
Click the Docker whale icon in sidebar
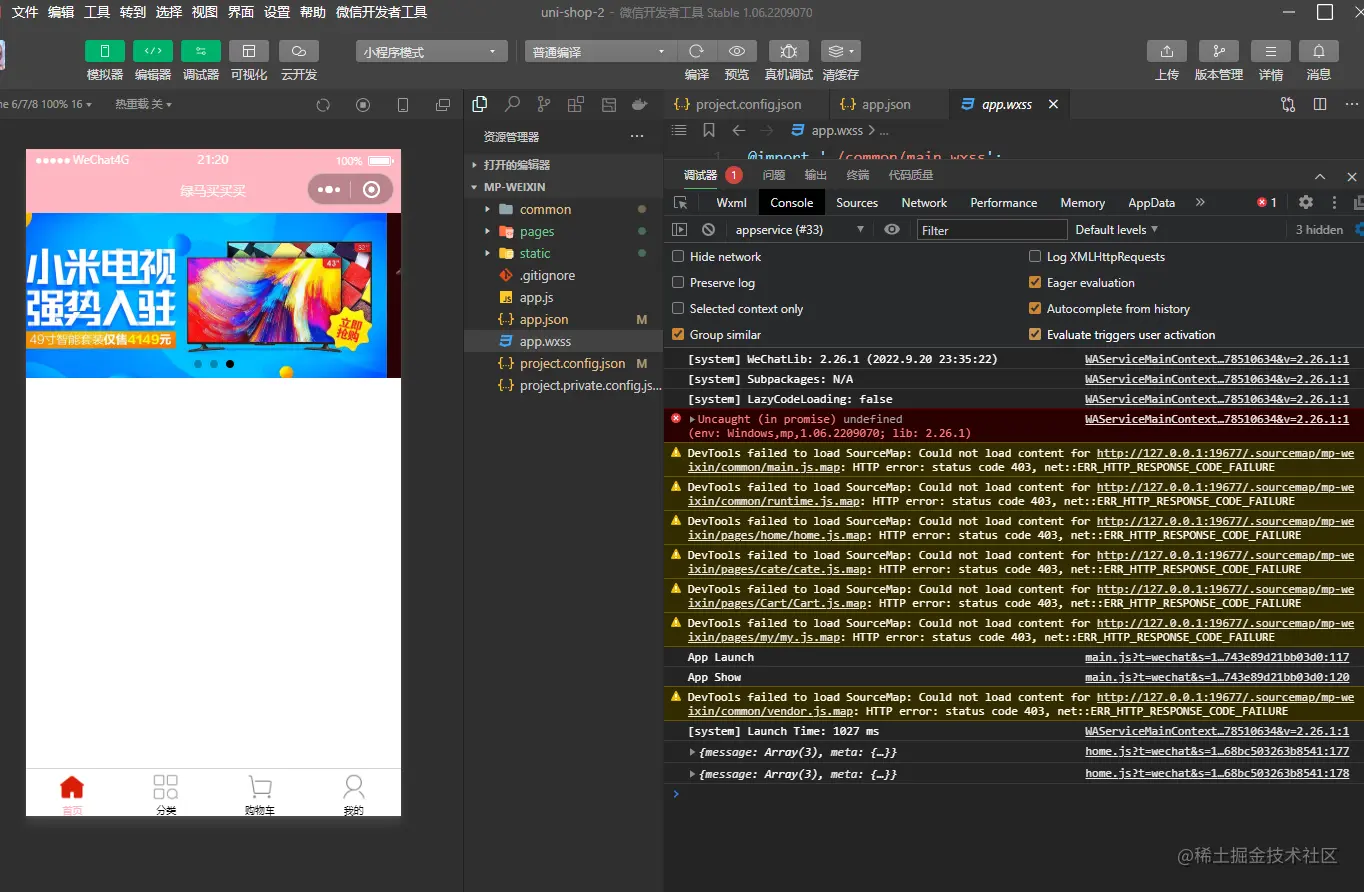[640, 104]
